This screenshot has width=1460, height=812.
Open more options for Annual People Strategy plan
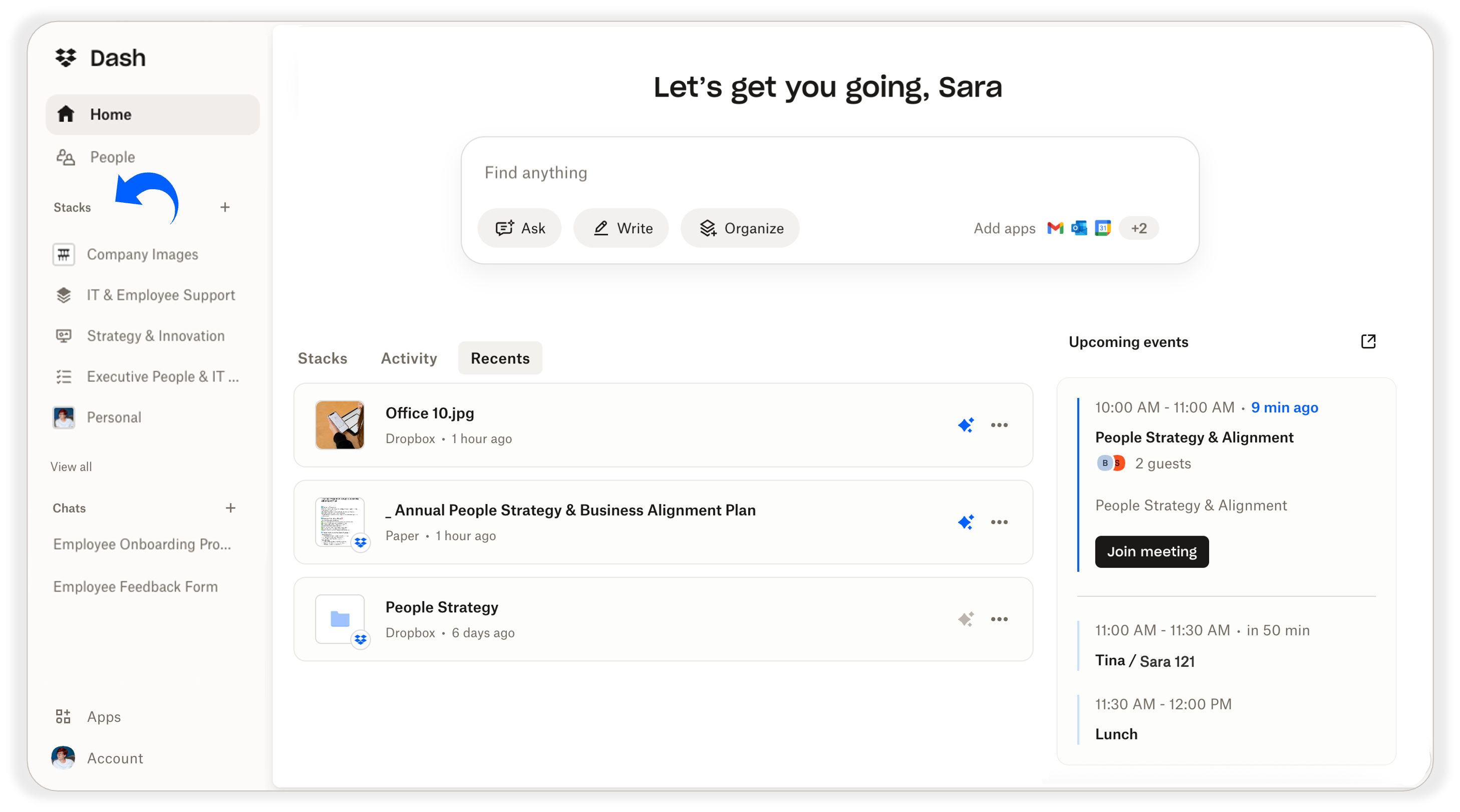point(999,522)
